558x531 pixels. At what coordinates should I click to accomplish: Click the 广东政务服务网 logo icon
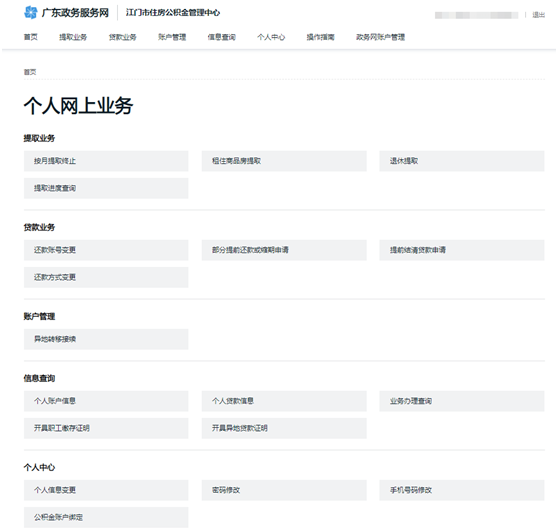(x=31, y=12)
